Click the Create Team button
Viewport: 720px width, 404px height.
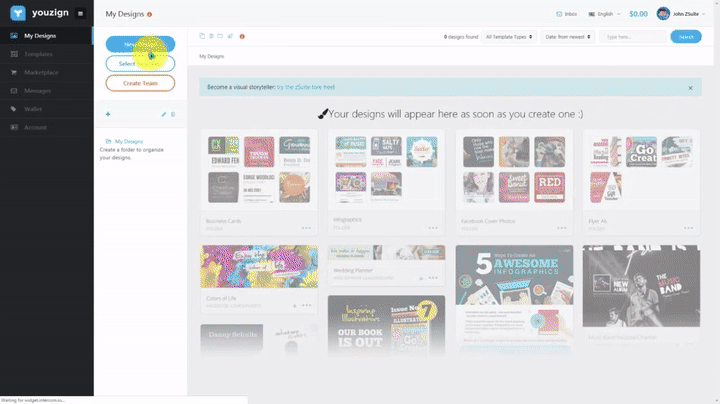click(140, 83)
